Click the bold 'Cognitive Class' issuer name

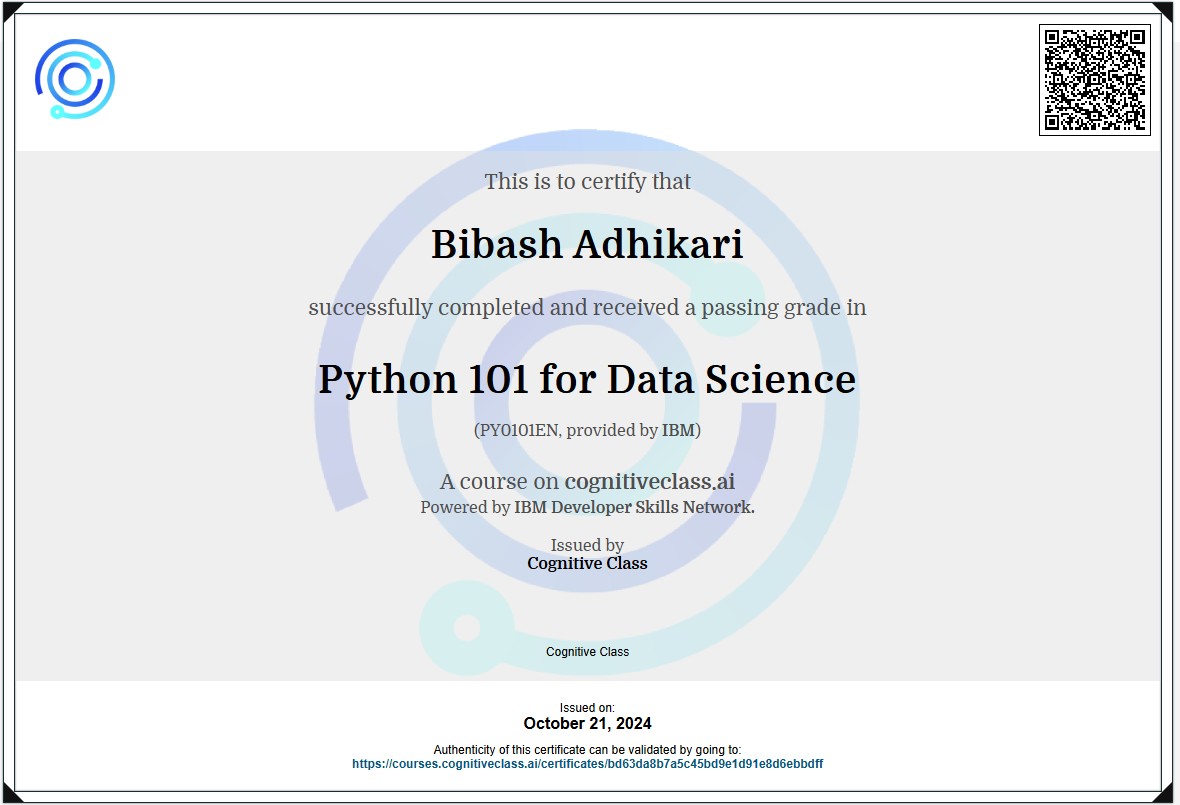pyautogui.click(x=587, y=564)
